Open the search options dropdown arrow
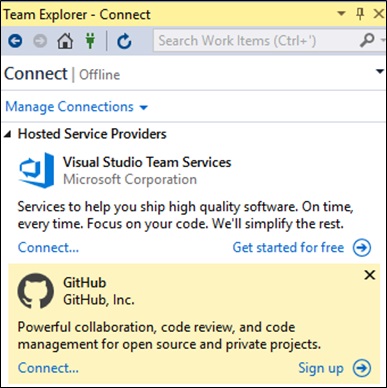 pos(382,41)
